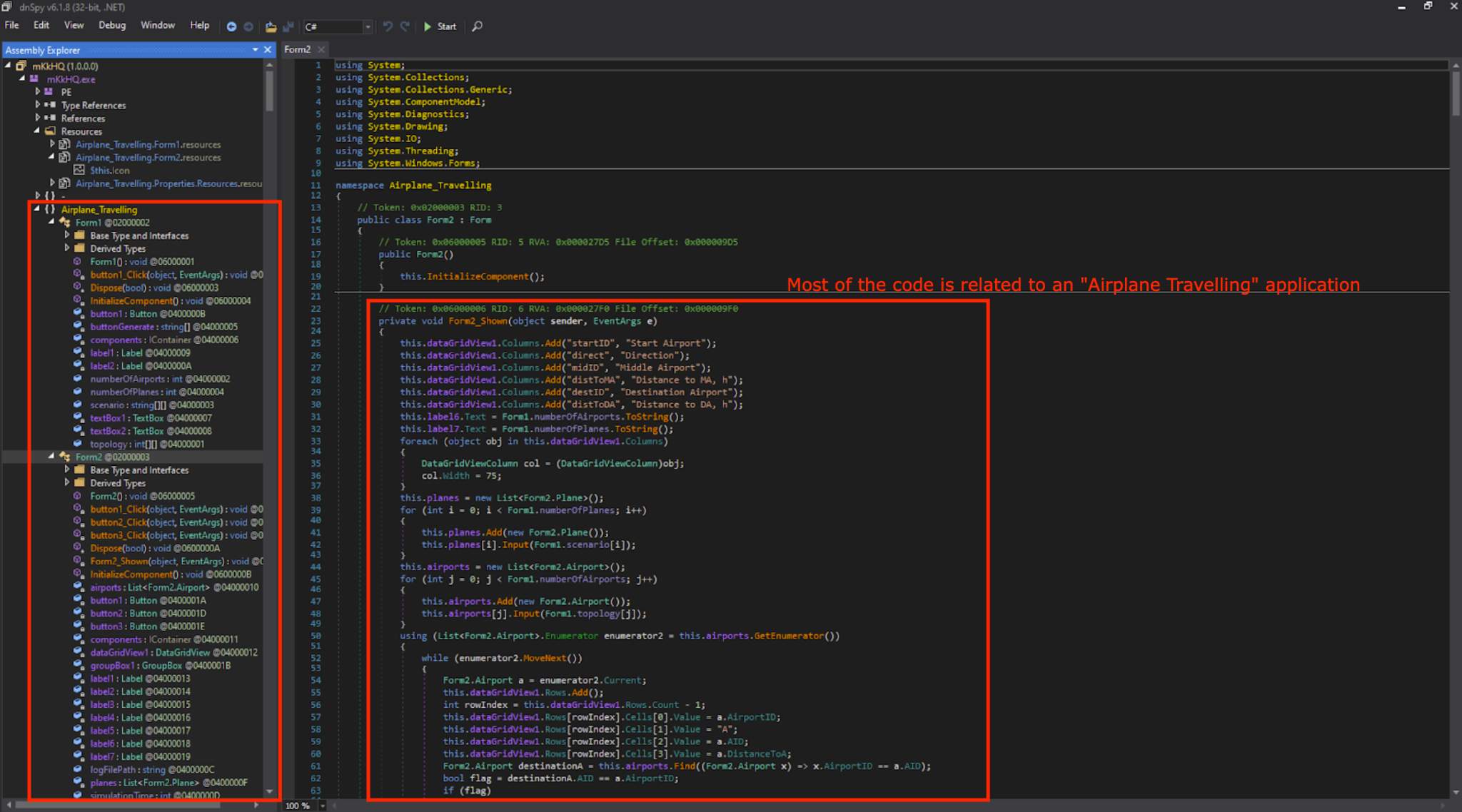Close the Assembly Explorer panel
Screen dimensions: 1462x812
point(268,50)
